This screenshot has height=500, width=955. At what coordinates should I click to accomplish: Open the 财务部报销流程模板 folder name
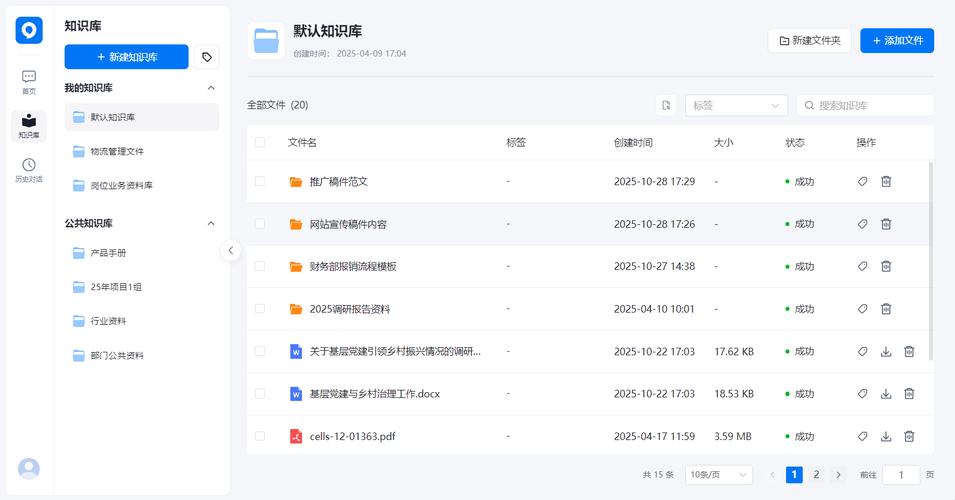pos(353,266)
